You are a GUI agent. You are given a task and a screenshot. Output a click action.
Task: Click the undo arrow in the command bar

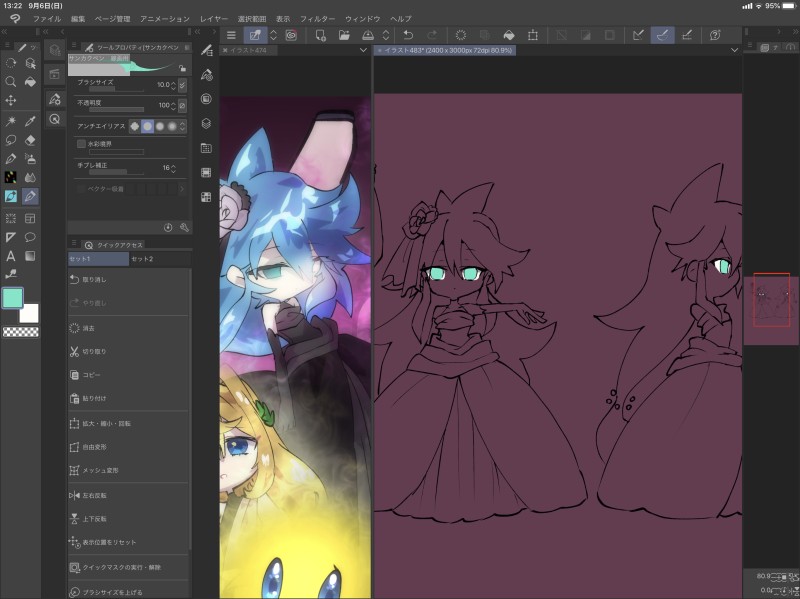click(x=408, y=35)
